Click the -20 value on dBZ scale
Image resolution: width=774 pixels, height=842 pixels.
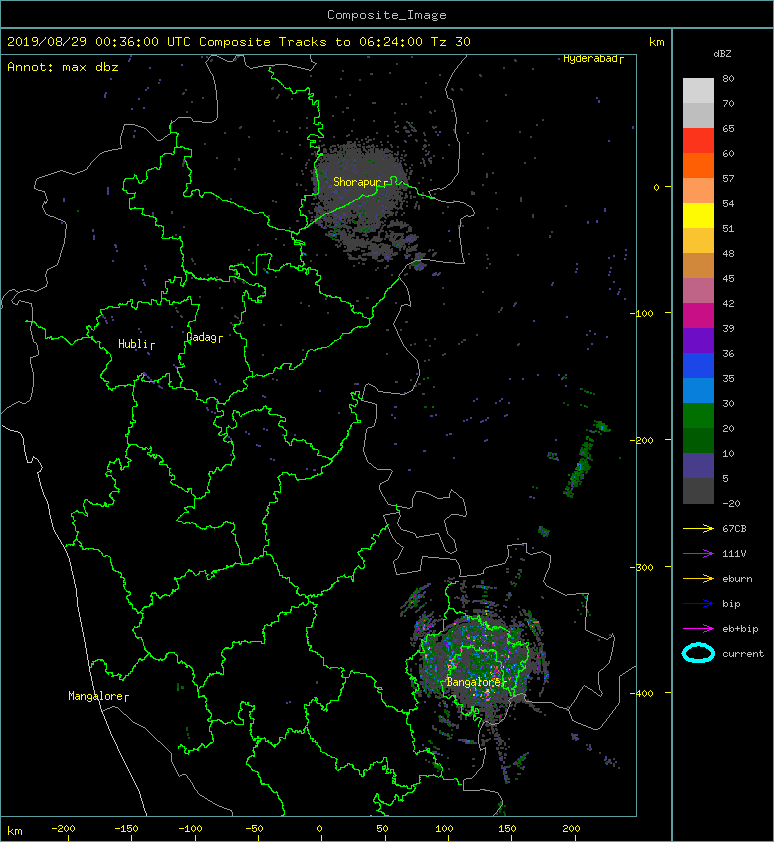[x=732, y=504]
